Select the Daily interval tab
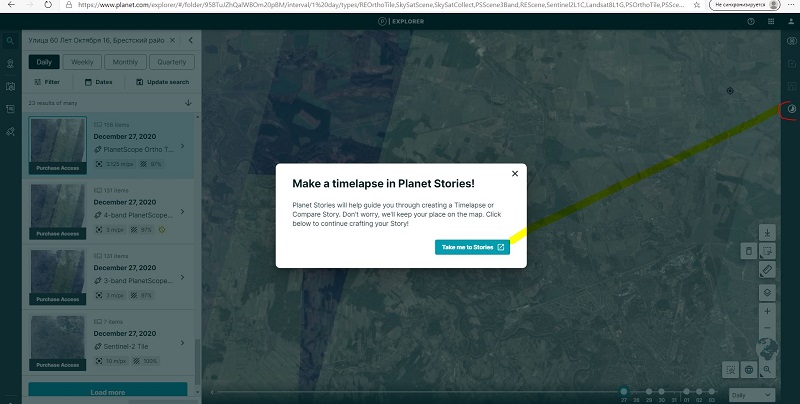This screenshot has height=404, width=800. point(44,62)
